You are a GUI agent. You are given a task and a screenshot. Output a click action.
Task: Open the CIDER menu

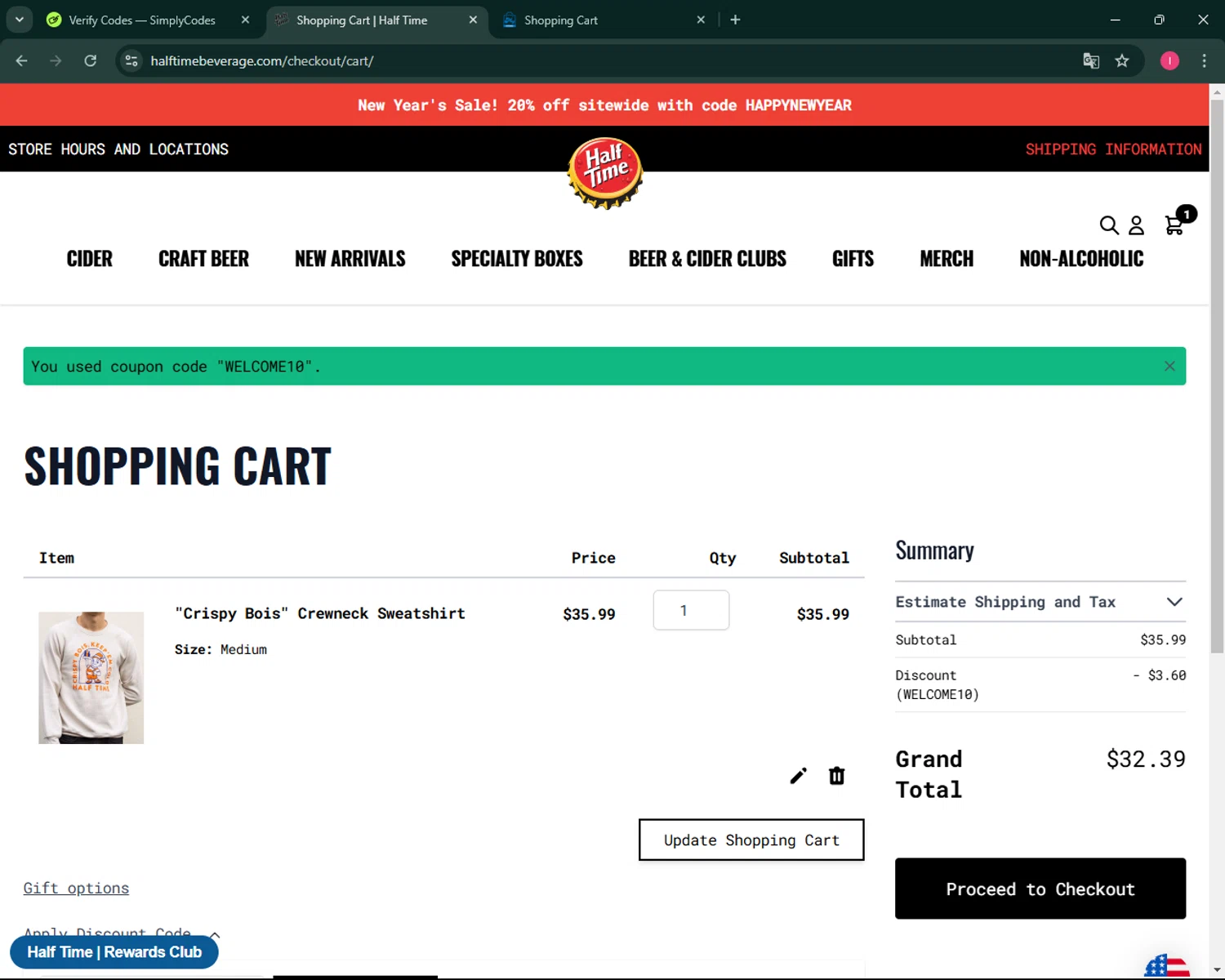click(x=90, y=259)
